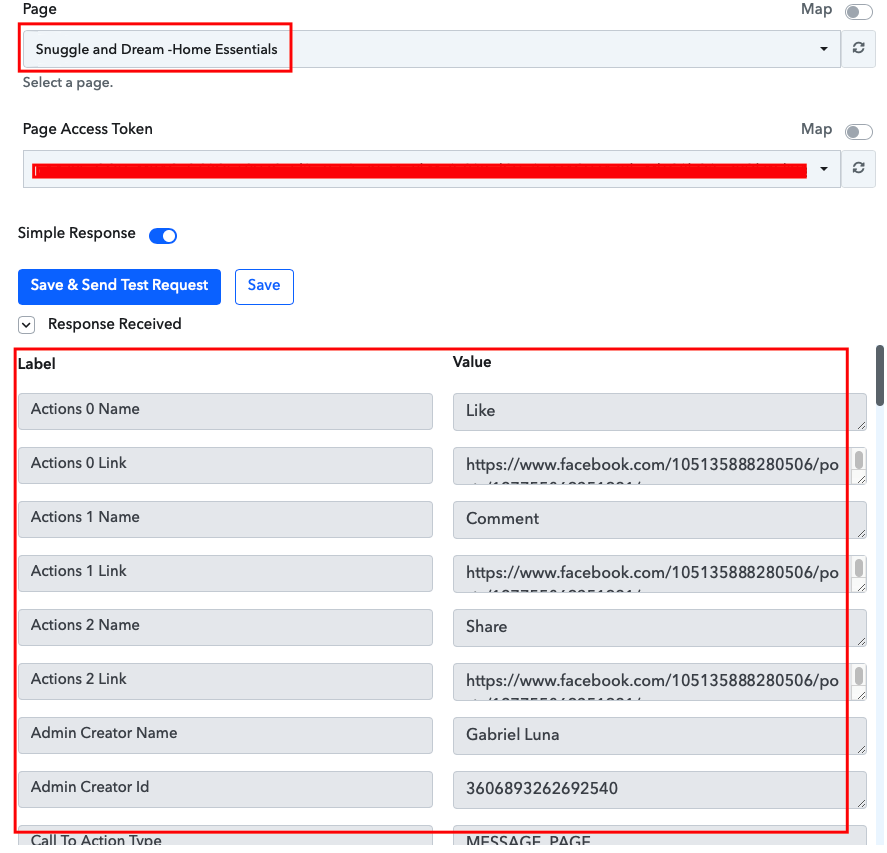Click the 'Simple Response' label text
Viewport: 887px width, 853px height.
point(77,233)
